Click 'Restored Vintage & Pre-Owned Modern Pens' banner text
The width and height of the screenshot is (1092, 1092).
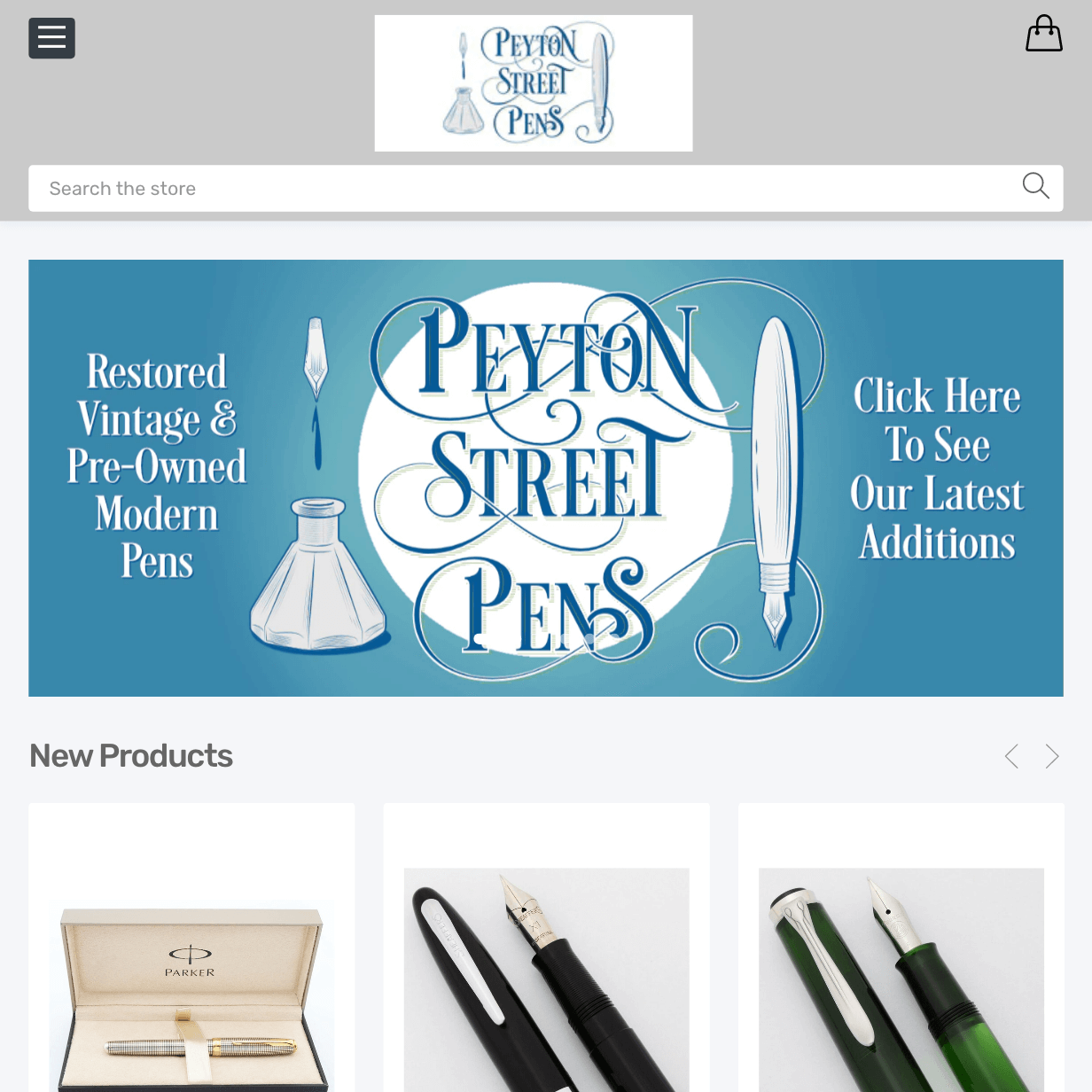click(157, 465)
